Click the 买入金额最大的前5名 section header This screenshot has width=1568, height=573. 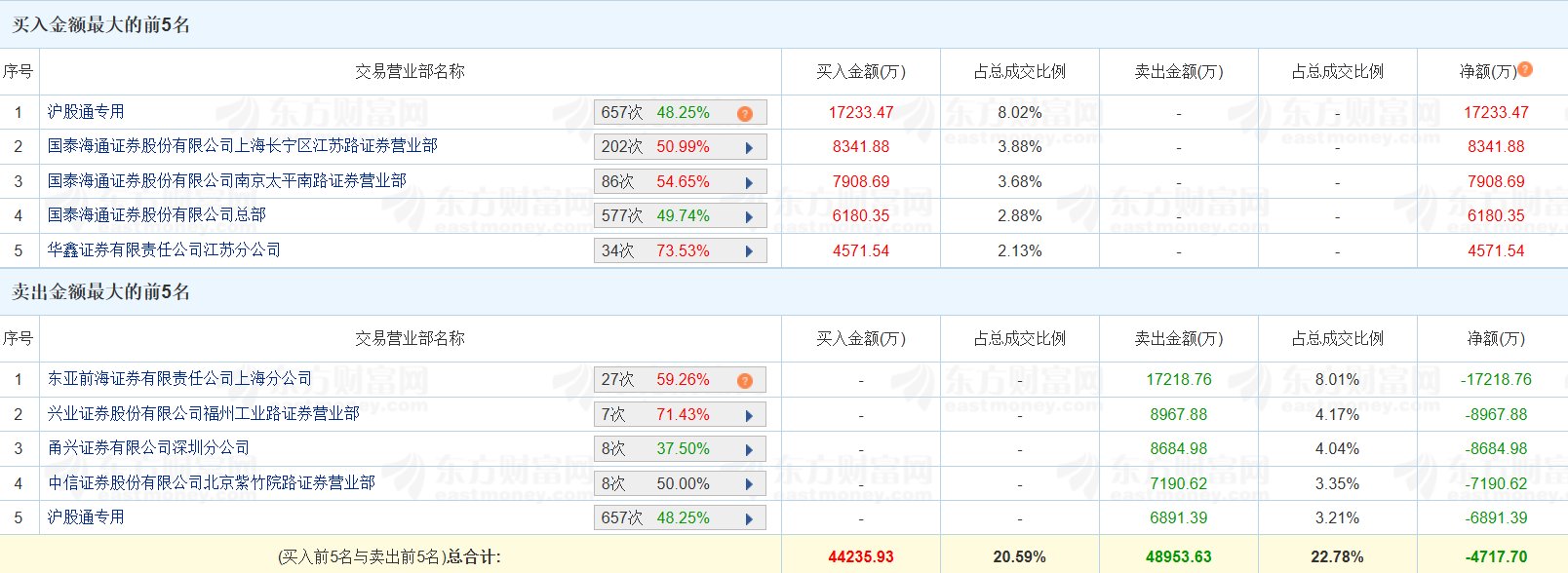pyautogui.click(x=100, y=25)
